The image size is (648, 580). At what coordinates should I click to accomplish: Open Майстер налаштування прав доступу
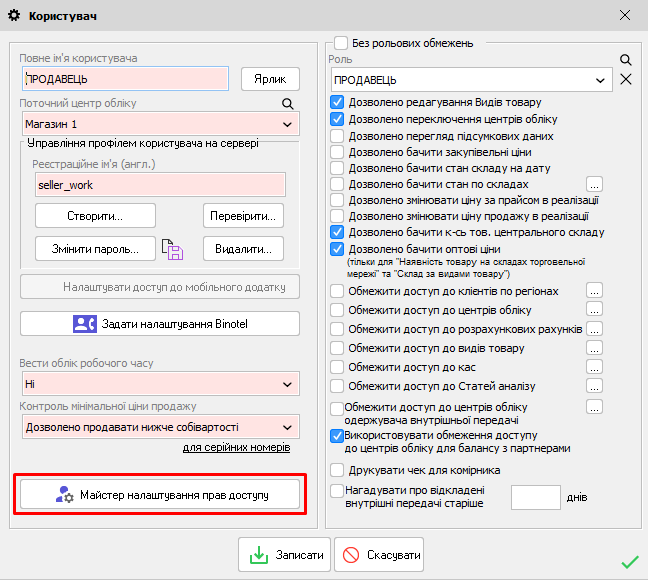click(x=160, y=494)
